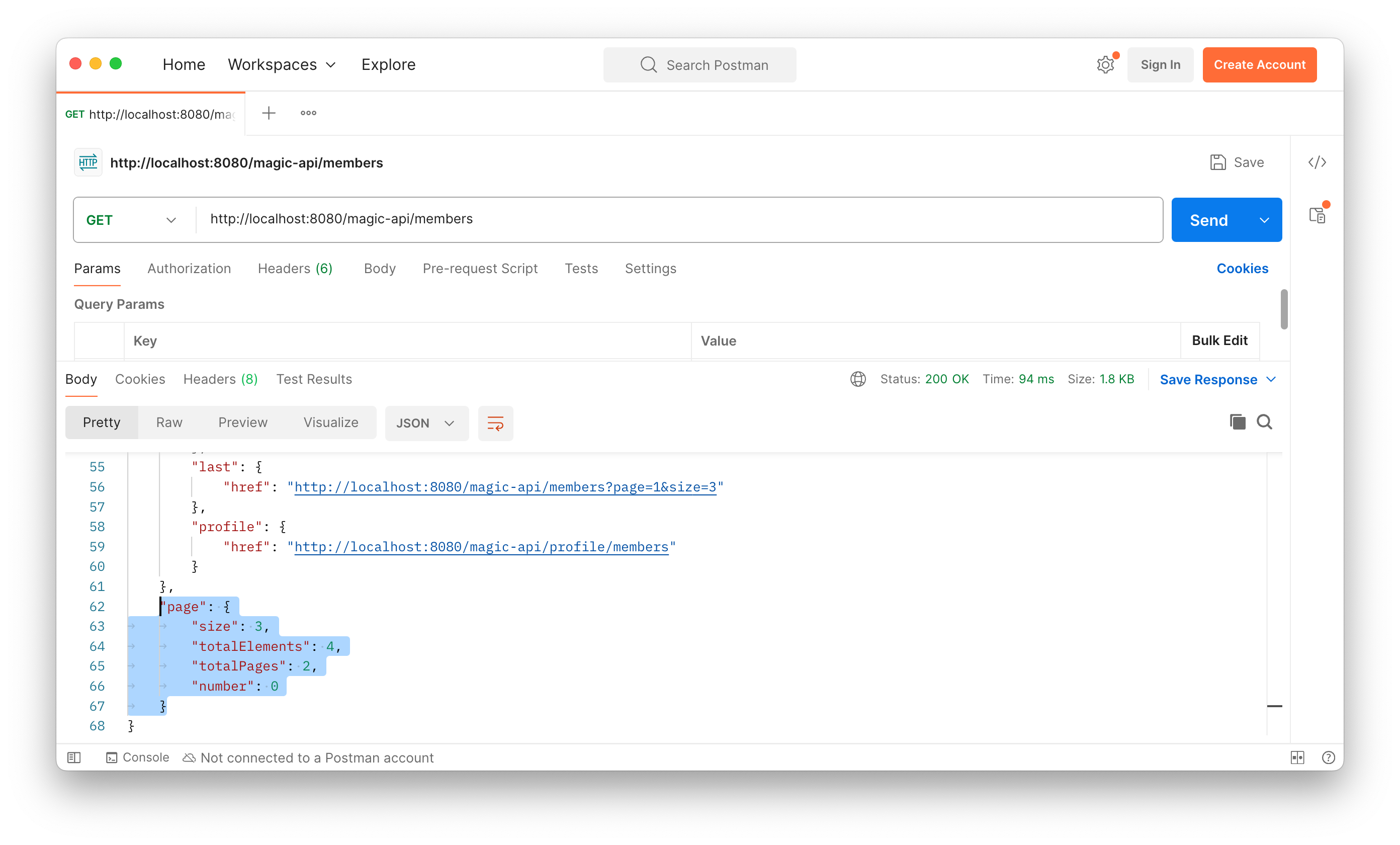Switch response view to Raw
This screenshot has height=845, width=1400.
tap(169, 422)
